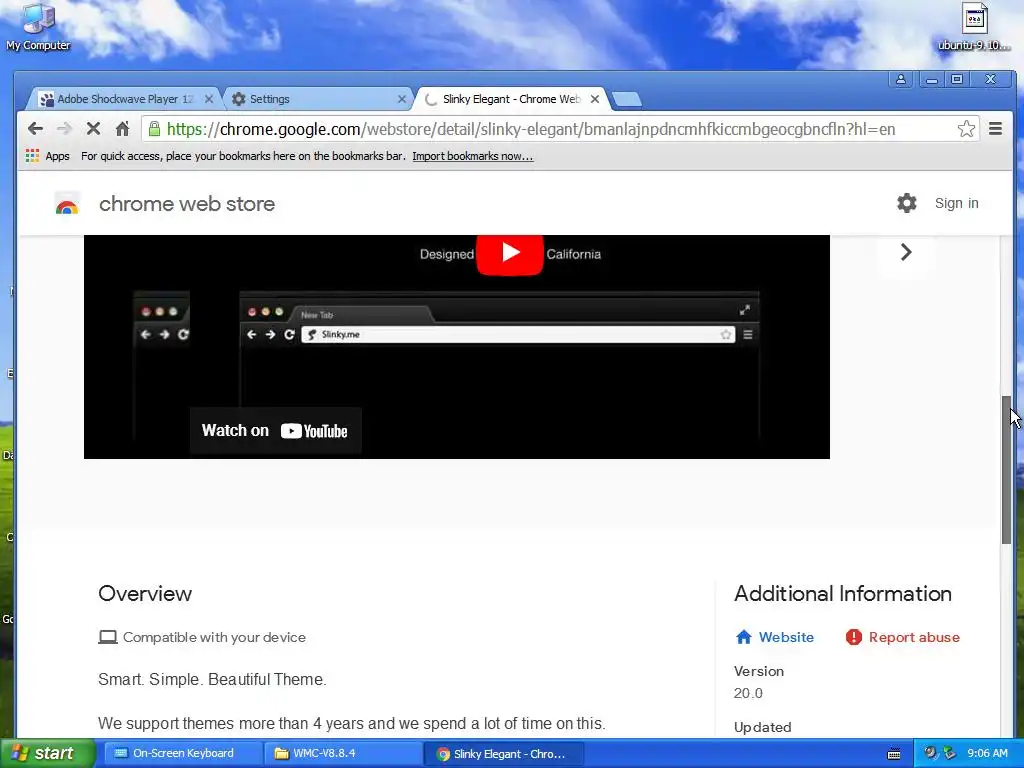Click the chrome web store title text
Image resolution: width=1024 pixels, height=768 pixels.
click(187, 204)
